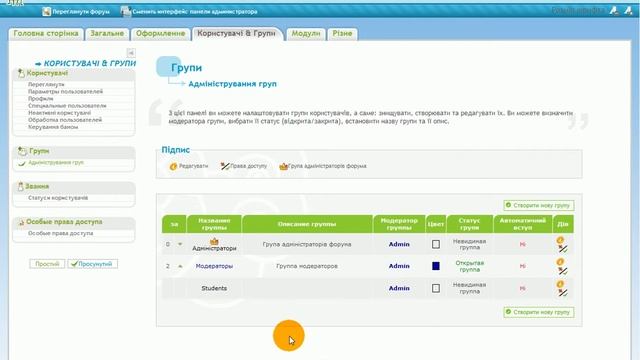Click the forum preview icon in top bar
The width and height of the screenshot is (640, 360).
(46, 11)
